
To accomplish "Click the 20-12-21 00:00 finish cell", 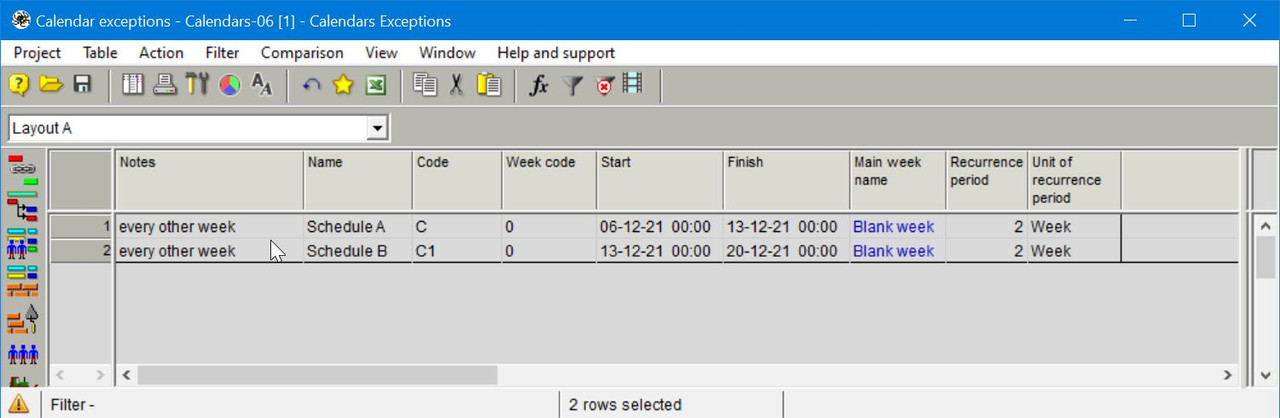I will pos(787,251).
